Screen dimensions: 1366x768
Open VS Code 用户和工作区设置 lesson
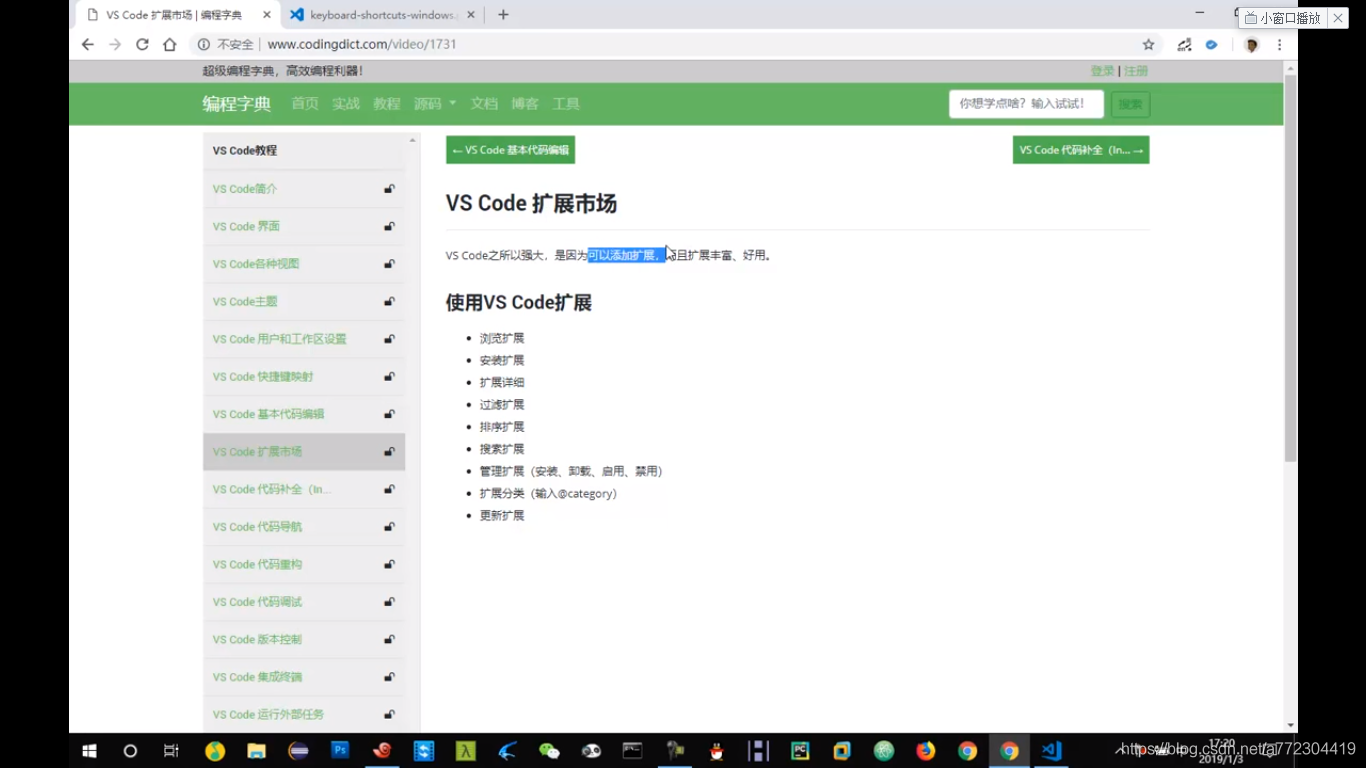click(x=279, y=339)
